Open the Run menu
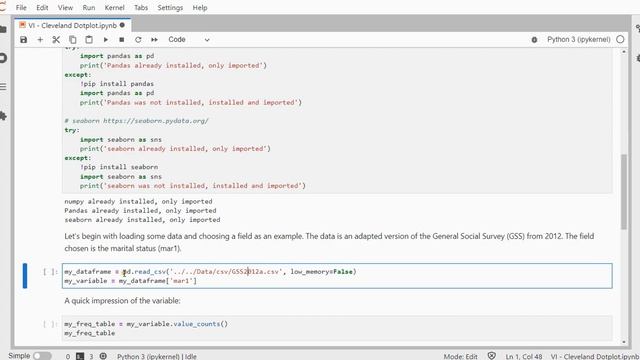This screenshot has width=640, height=360. pos(89,8)
